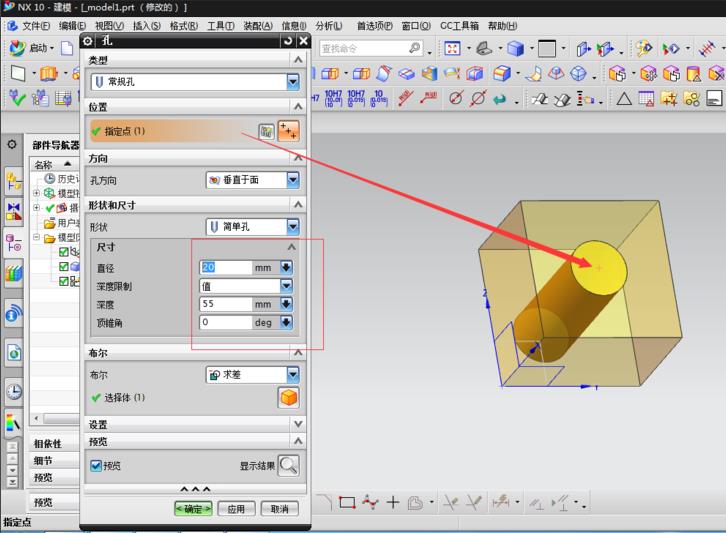Toggle the 预览 checkbox in dialog
The height and width of the screenshot is (533, 726).
96,465
